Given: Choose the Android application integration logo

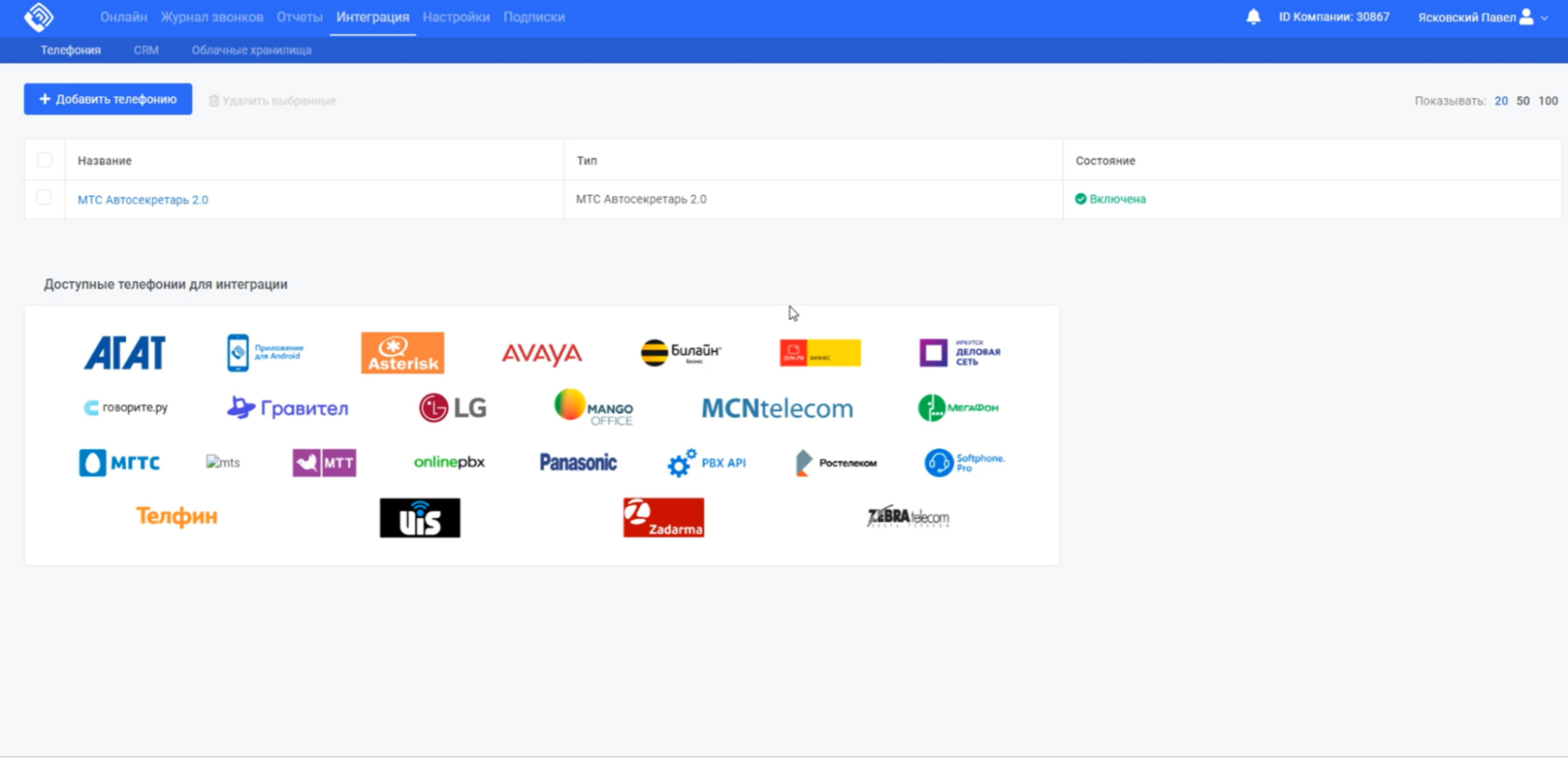Looking at the screenshot, I should 266,353.
